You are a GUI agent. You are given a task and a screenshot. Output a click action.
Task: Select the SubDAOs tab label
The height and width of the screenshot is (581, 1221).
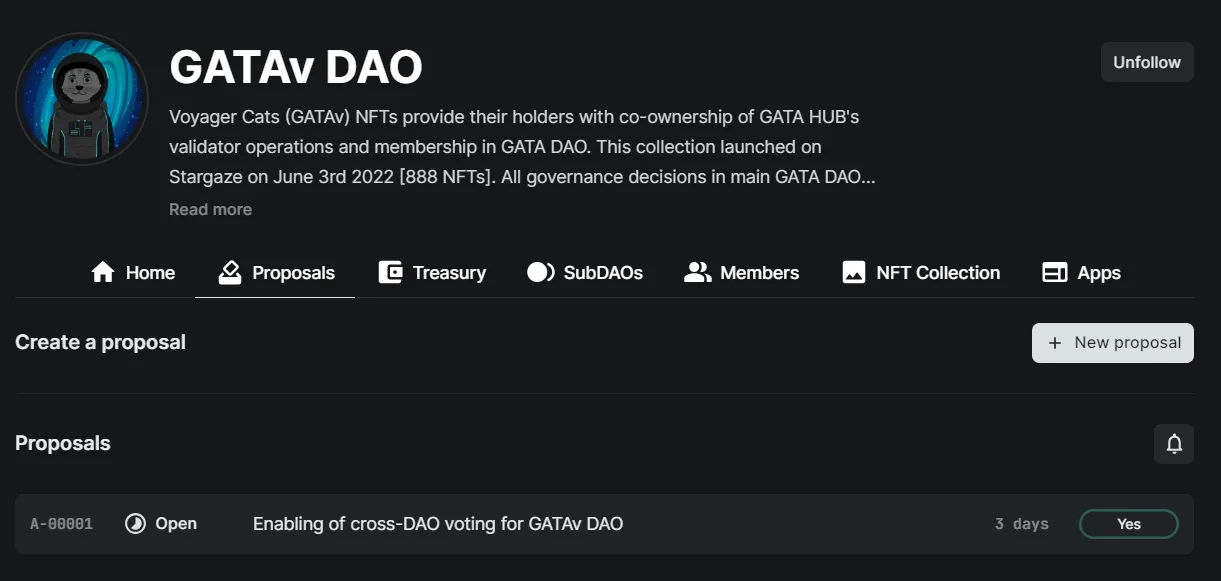coord(603,273)
